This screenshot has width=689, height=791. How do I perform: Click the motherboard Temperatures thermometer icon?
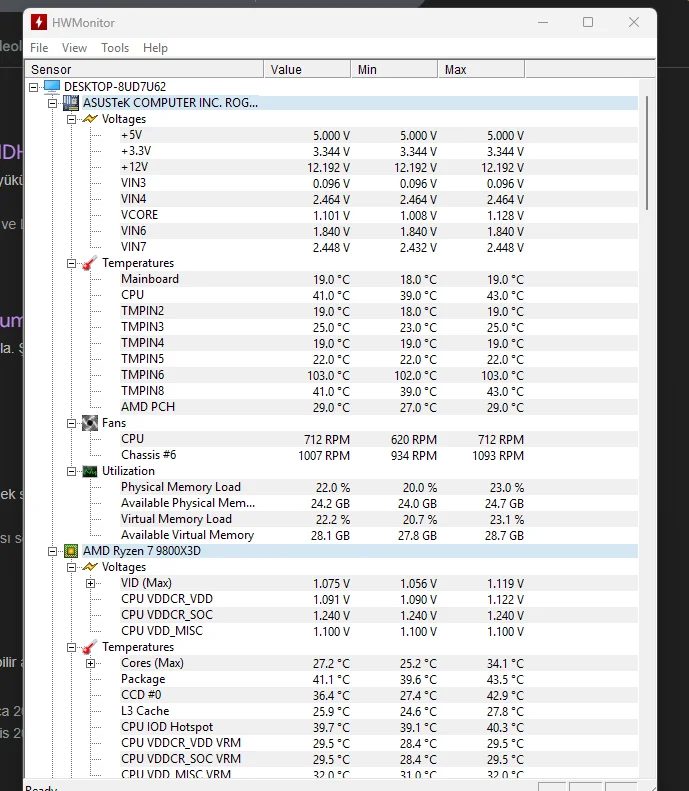(x=90, y=263)
